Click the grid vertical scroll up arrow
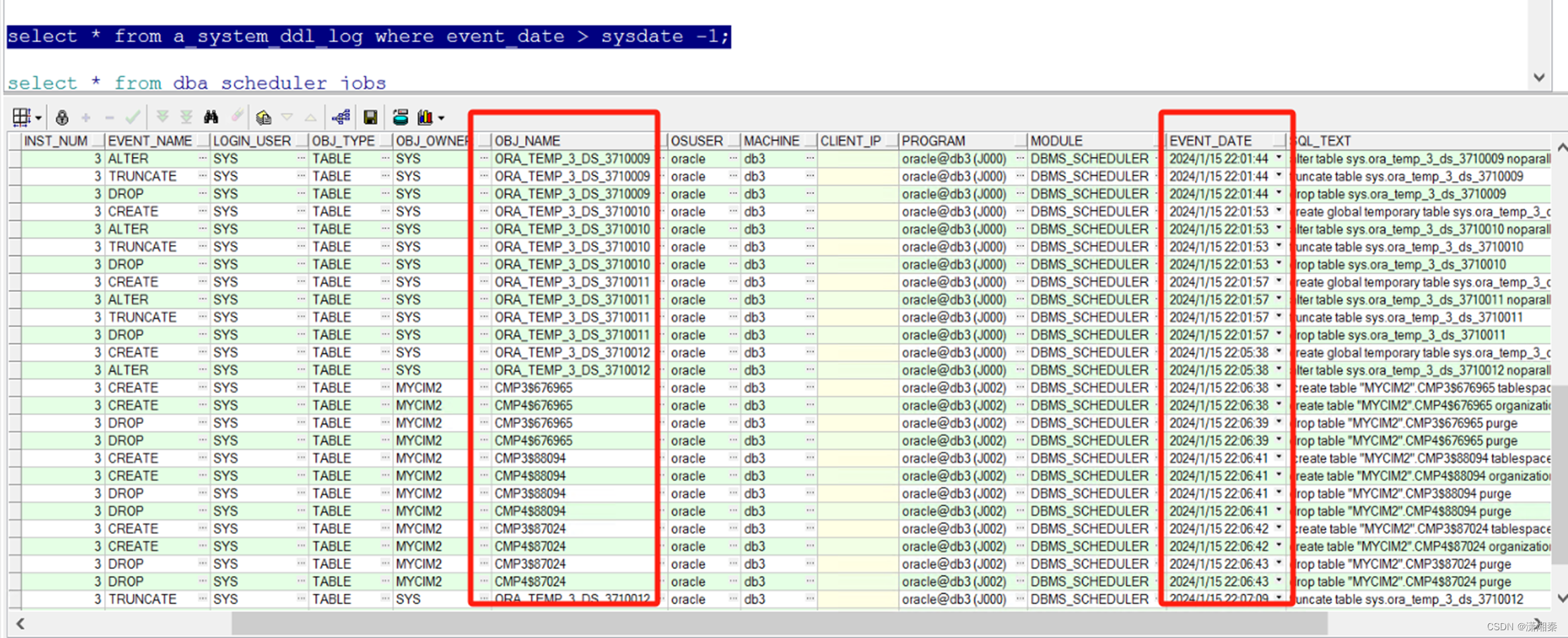 tap(1562, 147)
